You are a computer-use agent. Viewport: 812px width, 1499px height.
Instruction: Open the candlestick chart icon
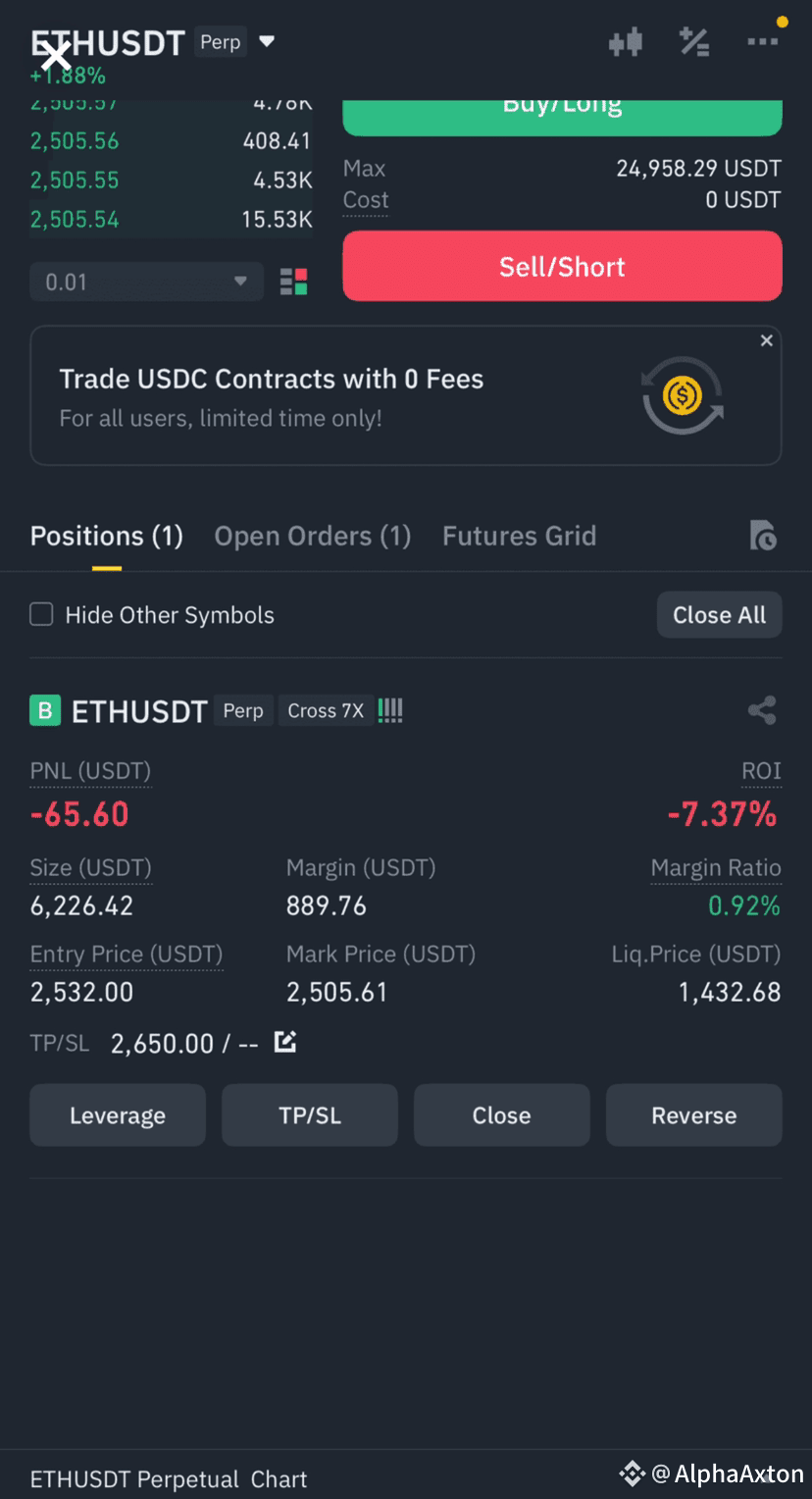[x=625, y=42]
